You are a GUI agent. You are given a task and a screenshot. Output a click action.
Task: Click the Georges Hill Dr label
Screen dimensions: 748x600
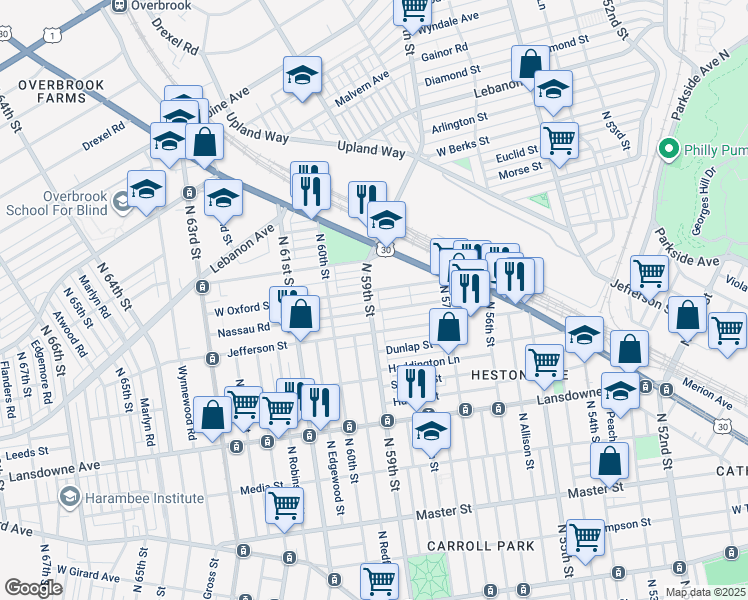tap(703, 201)
